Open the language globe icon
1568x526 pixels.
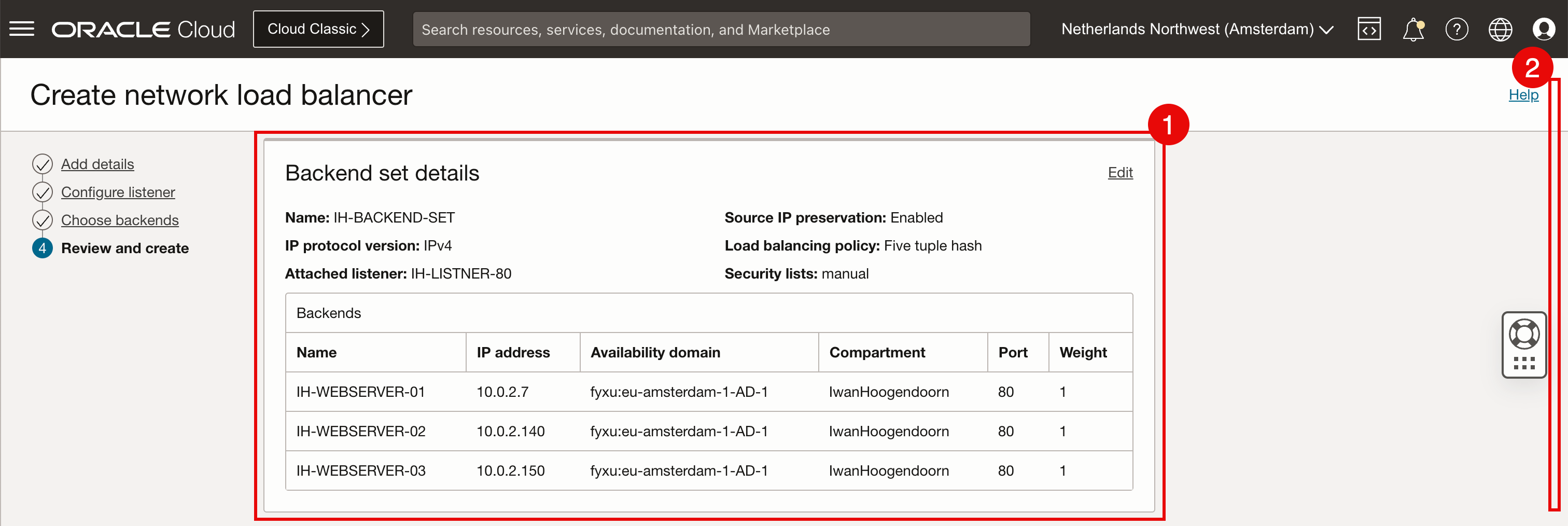click(x=1500, y=29)
